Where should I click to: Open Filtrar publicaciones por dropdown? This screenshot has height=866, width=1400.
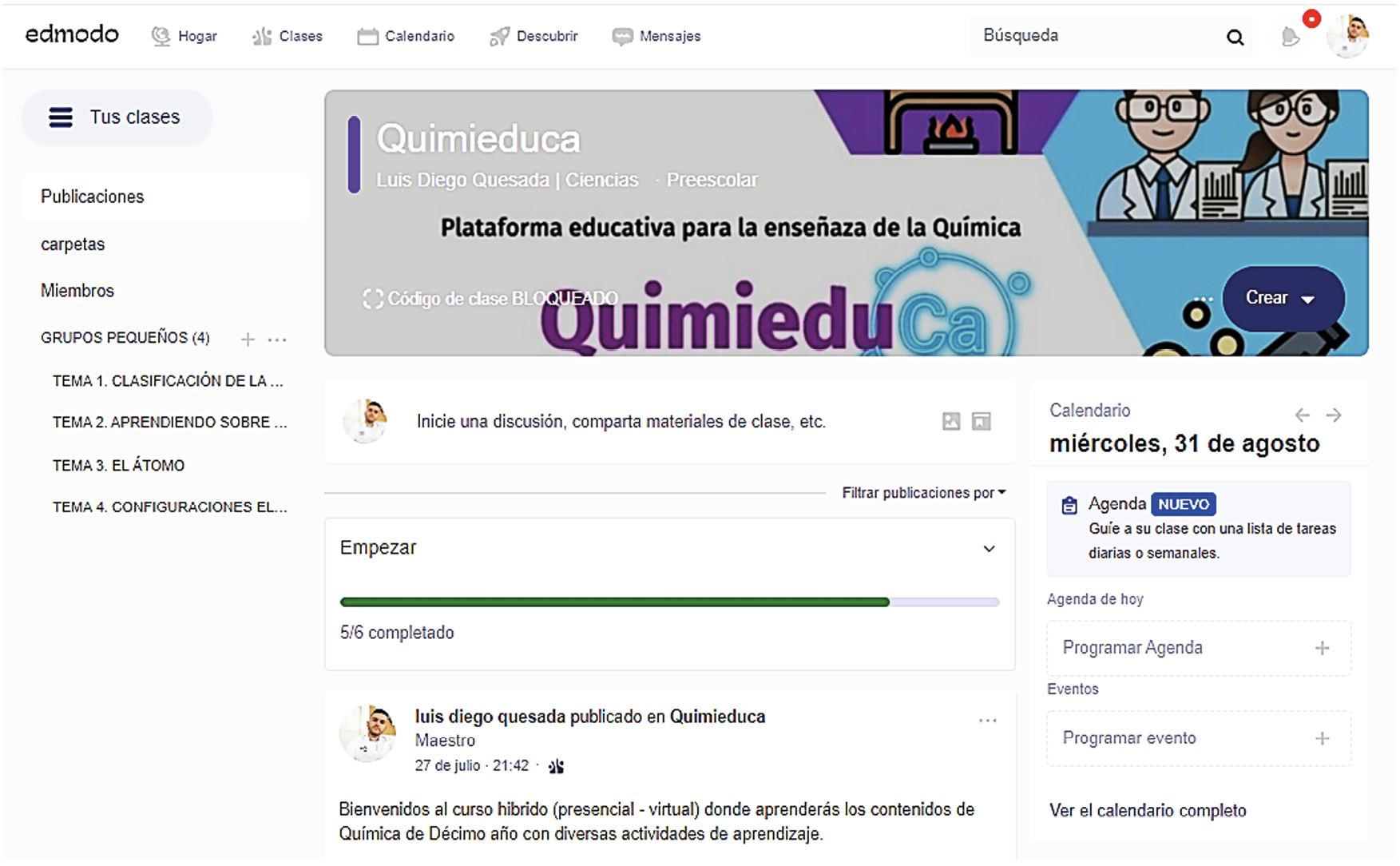[923, 493]
